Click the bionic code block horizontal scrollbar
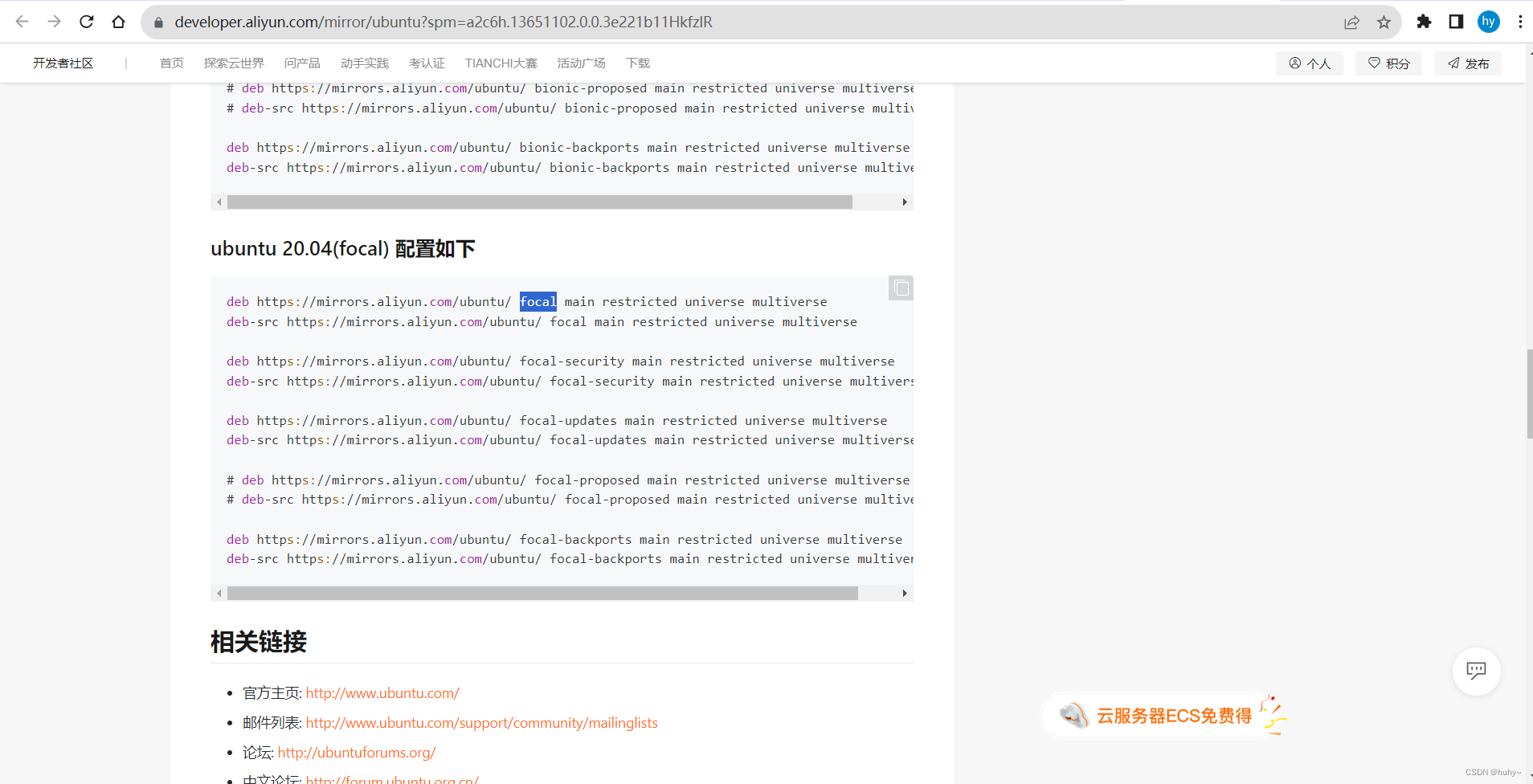Screen dimensions: 1533x784 pos(539,202)
